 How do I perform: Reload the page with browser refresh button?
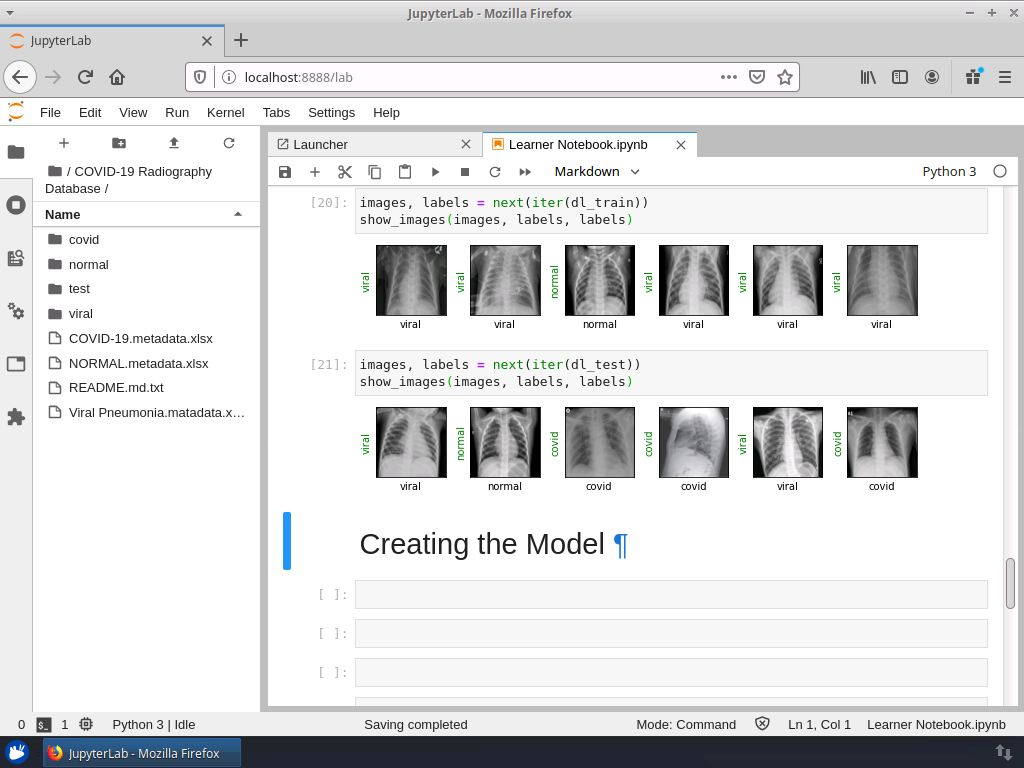point(86,77)
